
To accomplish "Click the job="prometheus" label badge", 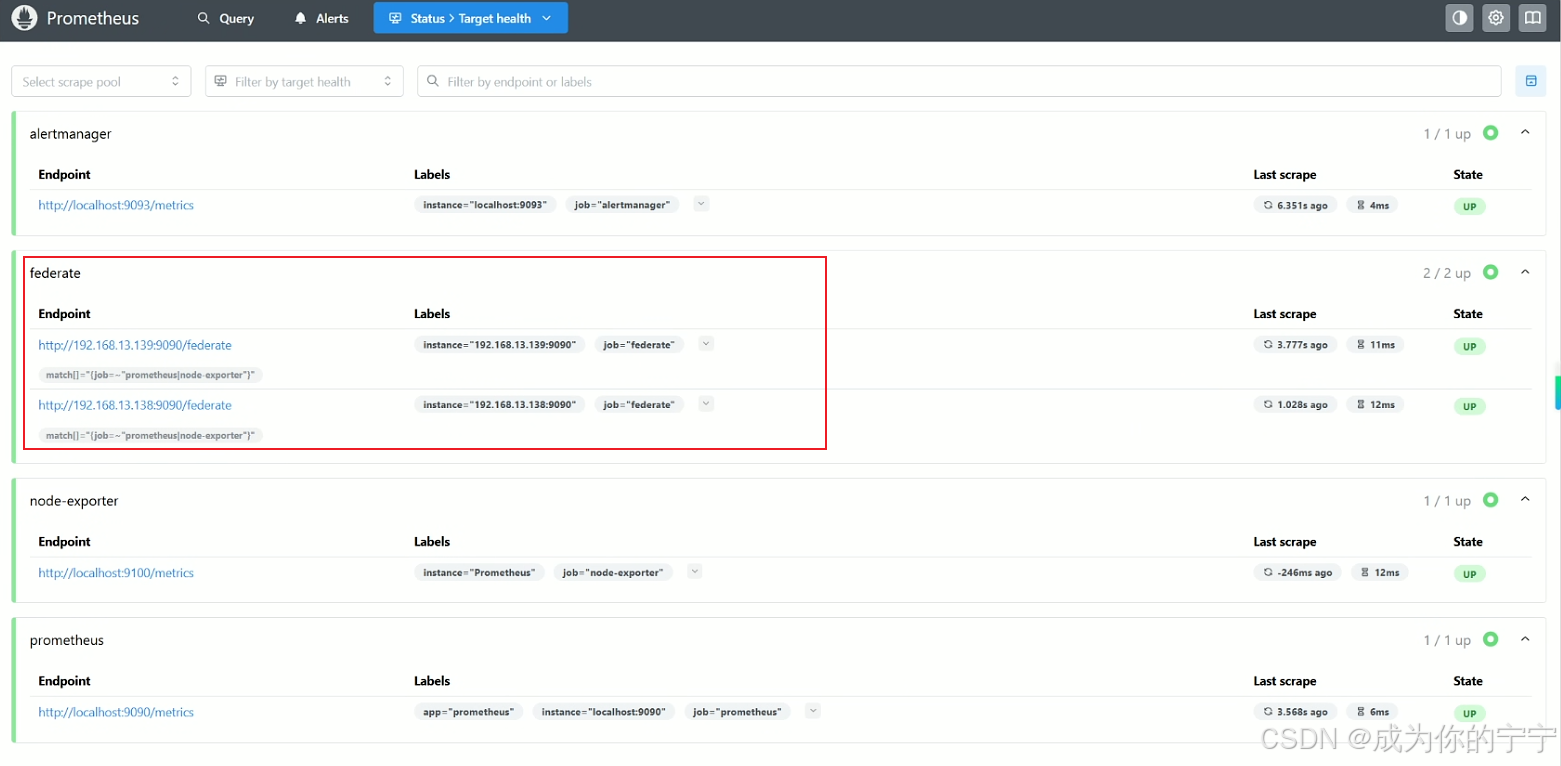I will point(737,712).
